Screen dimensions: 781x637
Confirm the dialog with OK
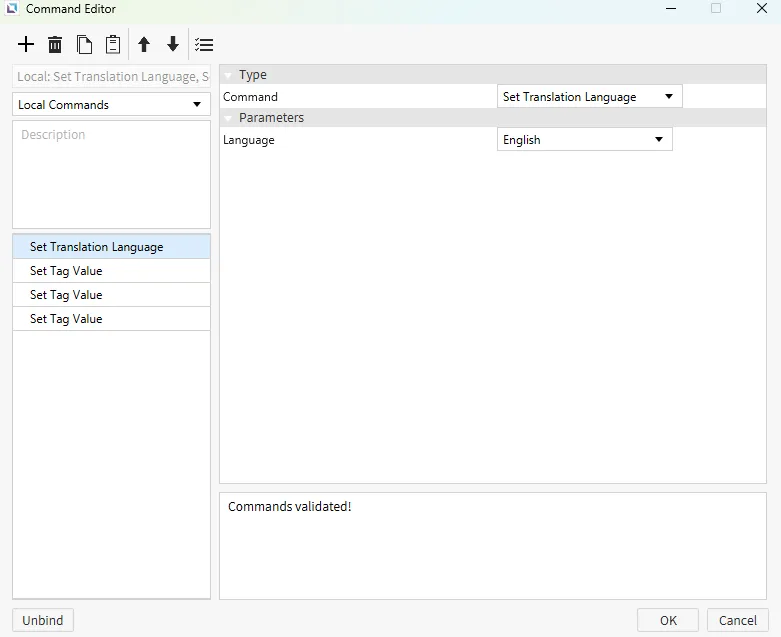pos(668,620)
